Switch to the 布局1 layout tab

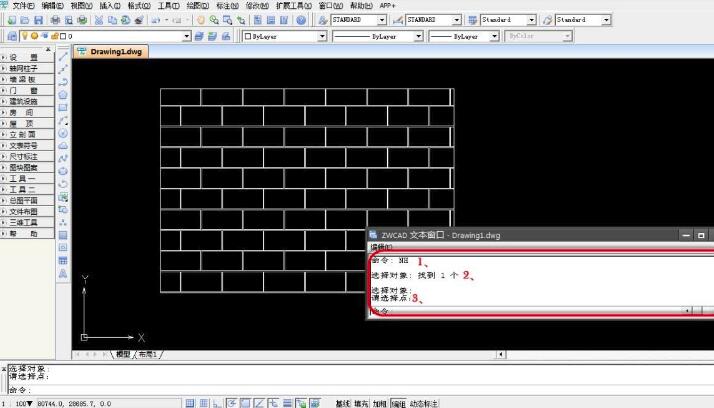148,354
